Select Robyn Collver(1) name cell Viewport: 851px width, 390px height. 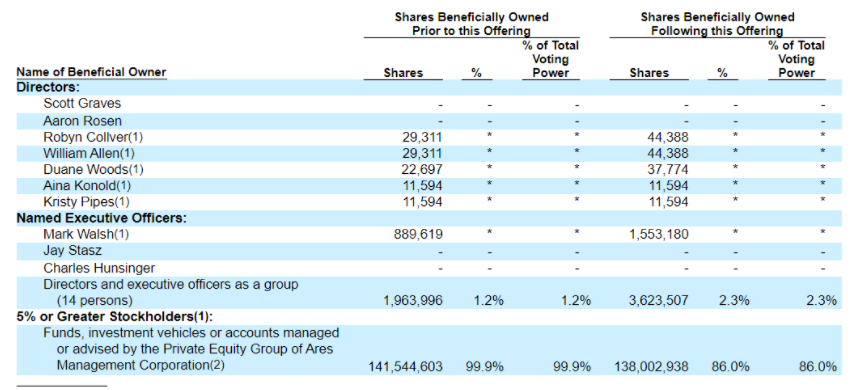point(92,137)
